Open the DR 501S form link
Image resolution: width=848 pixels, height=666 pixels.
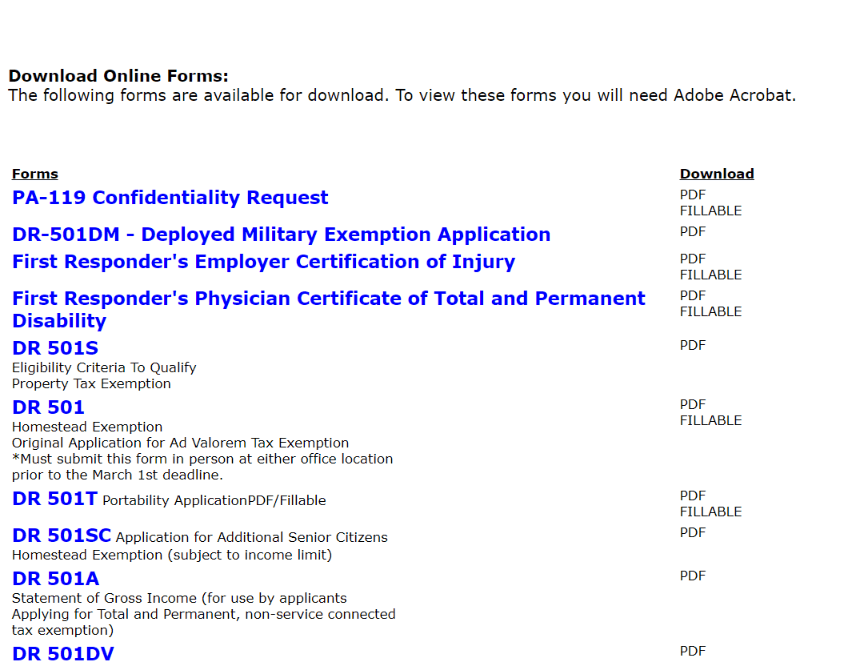[x=55, y=348]
